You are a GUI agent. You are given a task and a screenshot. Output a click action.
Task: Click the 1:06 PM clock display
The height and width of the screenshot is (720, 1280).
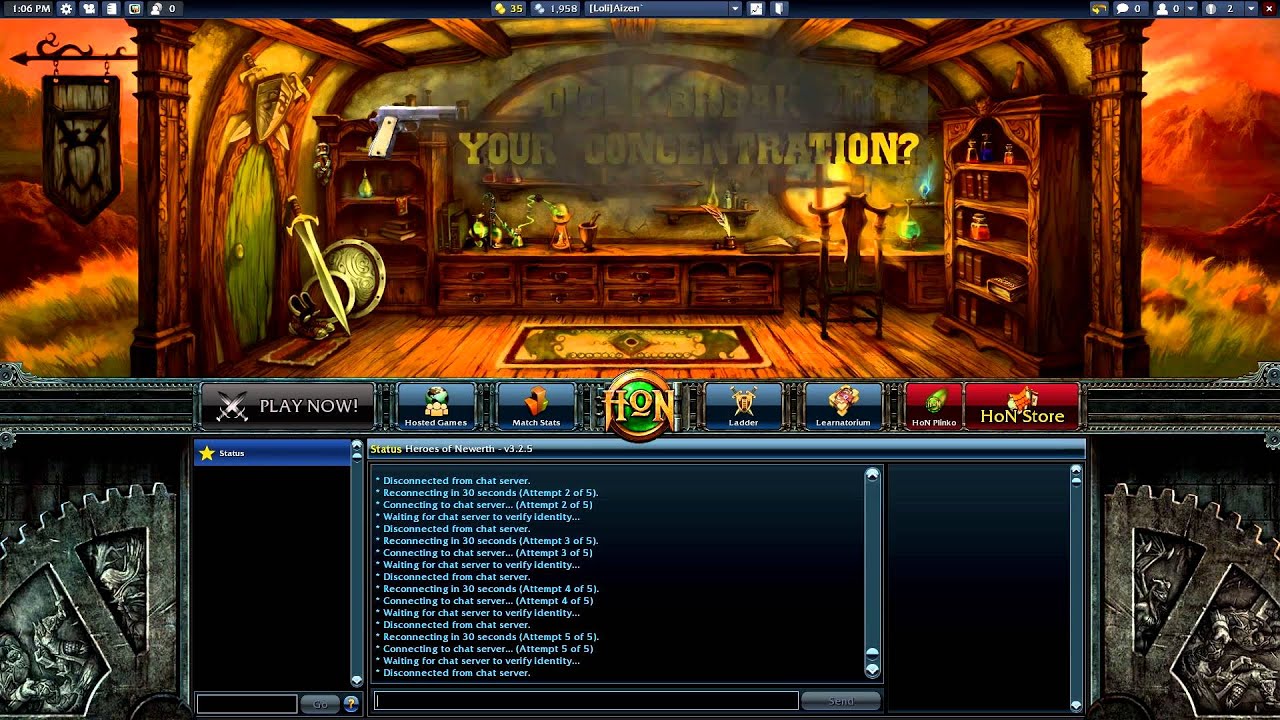click(x=30, y=8)
